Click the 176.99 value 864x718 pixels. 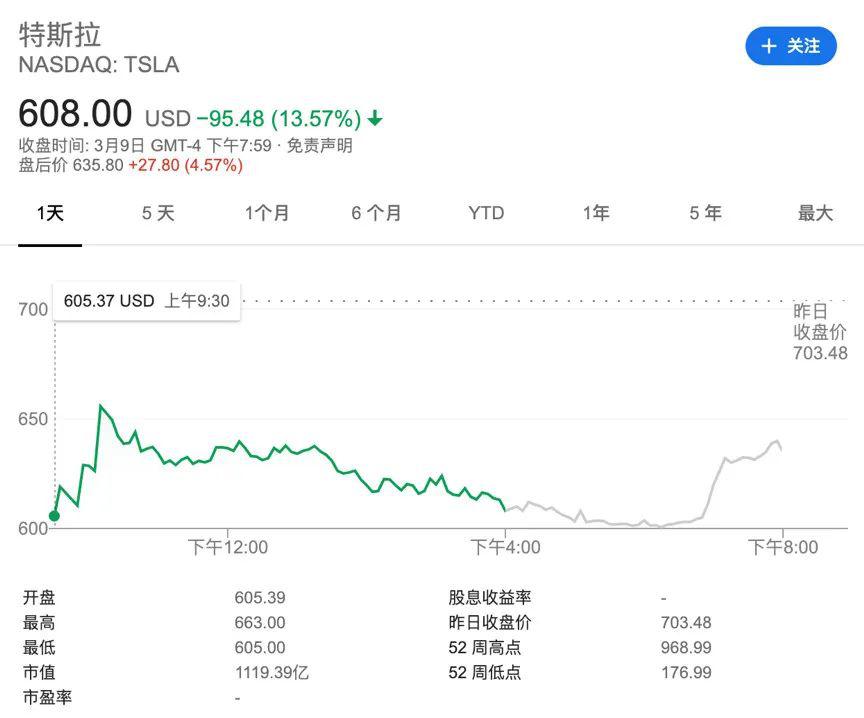coord(686,672)
